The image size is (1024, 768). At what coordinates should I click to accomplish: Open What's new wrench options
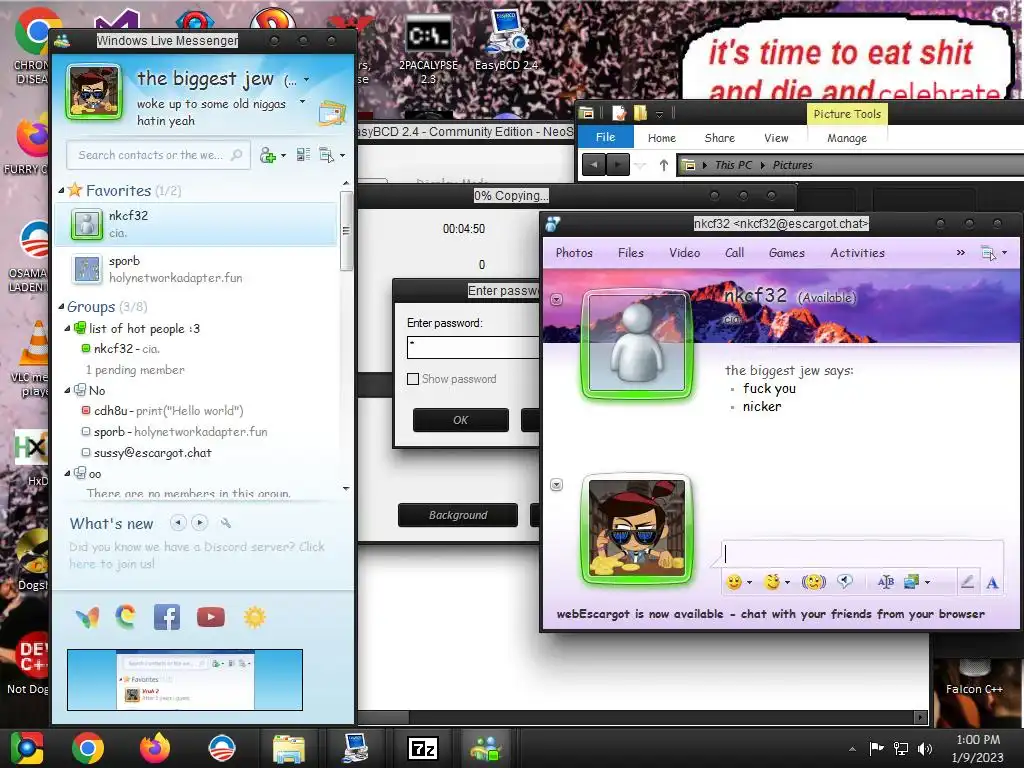click(x=226, y=523)
